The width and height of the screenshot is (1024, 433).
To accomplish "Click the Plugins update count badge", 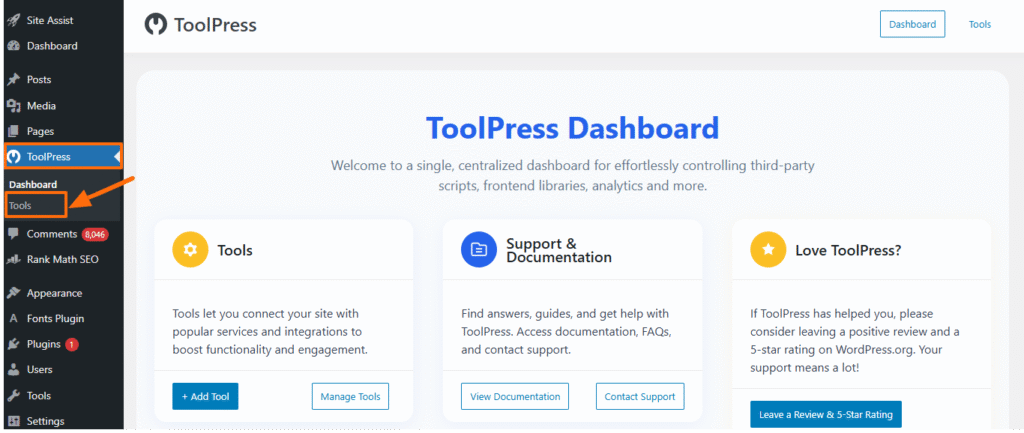I will pyautogui.click(x=72, y=344).
